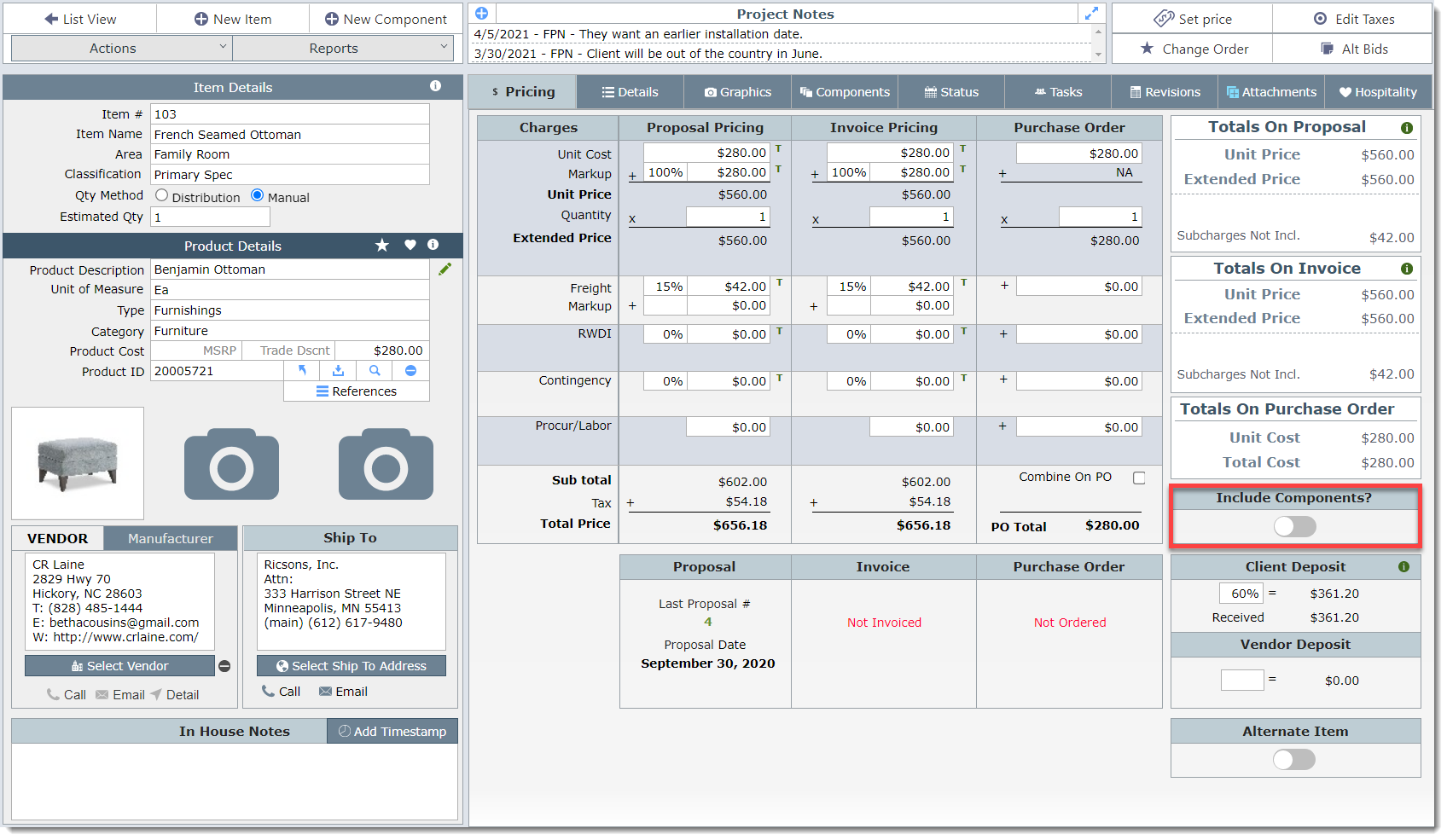Click the Vendor Deposit percent field
Image resolution: width=1447 pixels, height=840 pixels.
click(1241, 680)
